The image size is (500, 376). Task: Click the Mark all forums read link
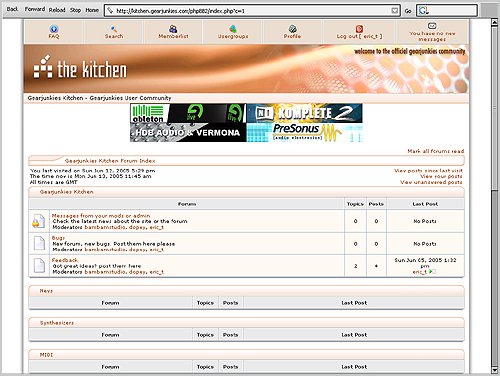click(435, 151)
